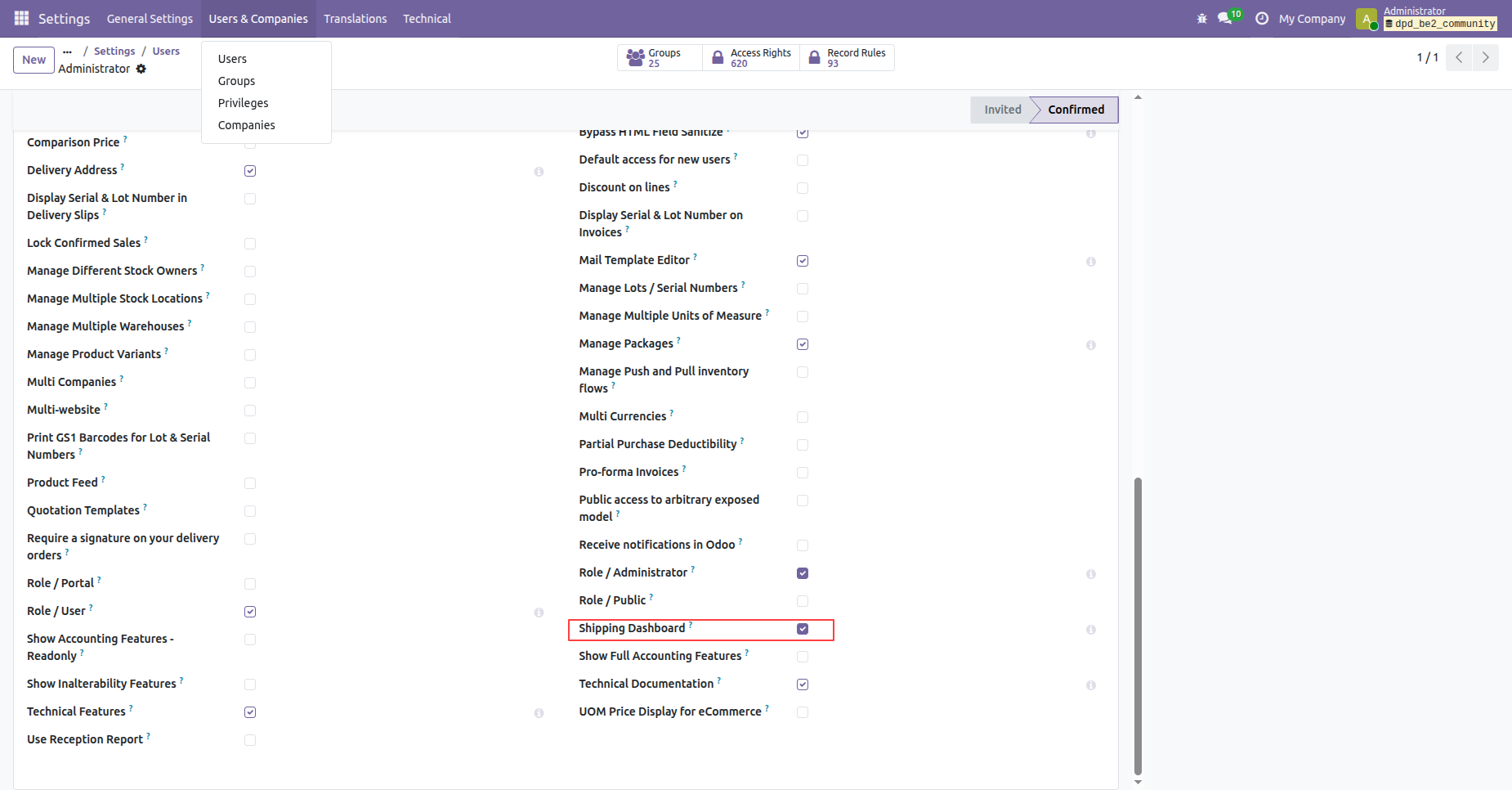Go to the previous record arrow
Screen dimensions: 1512x790
(1459, 57)
